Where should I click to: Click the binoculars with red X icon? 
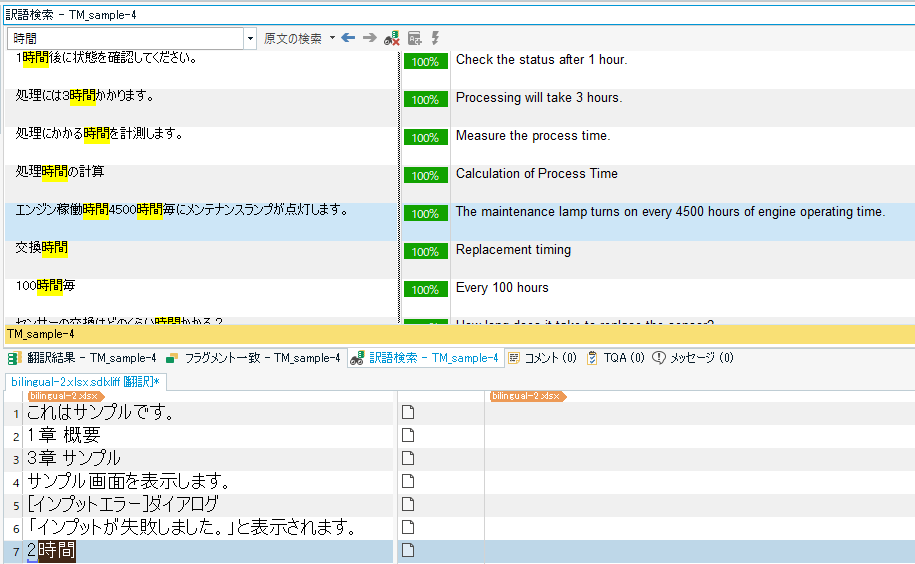coord(392,38)
